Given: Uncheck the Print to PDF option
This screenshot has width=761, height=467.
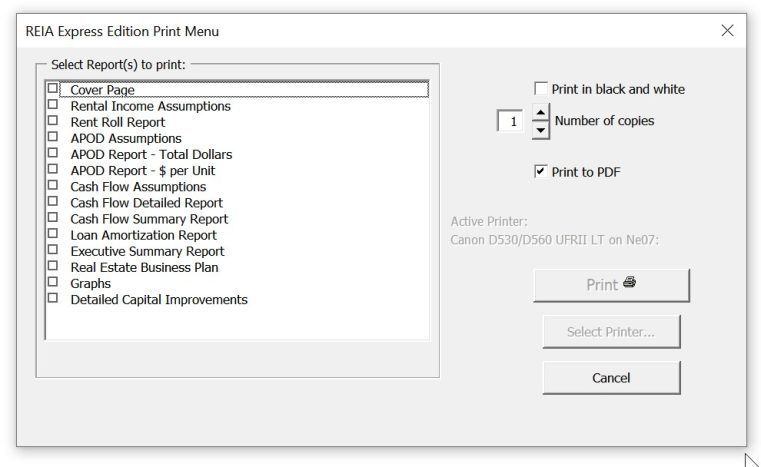Looking at the screenshot, I should click(x=541, y=172).
